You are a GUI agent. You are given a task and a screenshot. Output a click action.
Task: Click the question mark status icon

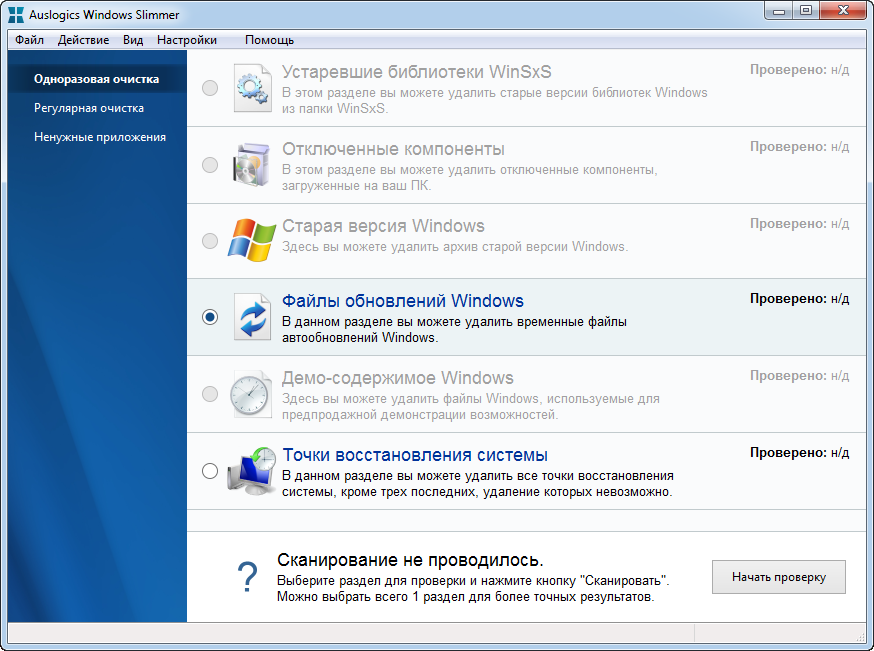(247, 577)
